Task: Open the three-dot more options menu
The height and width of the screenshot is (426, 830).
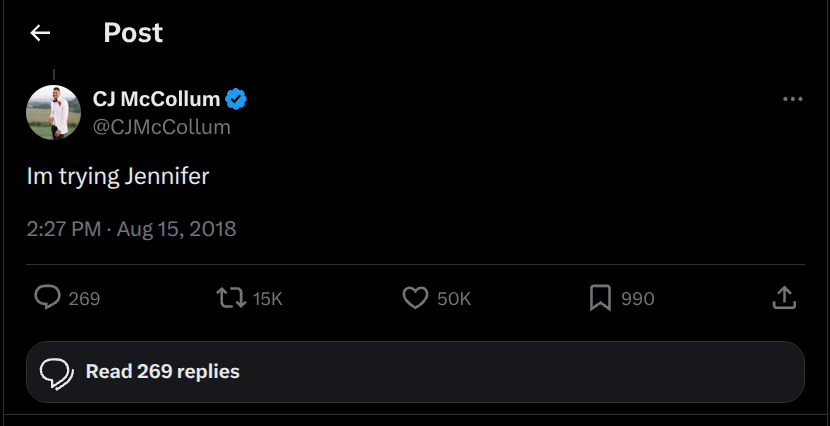Action: 792,99
